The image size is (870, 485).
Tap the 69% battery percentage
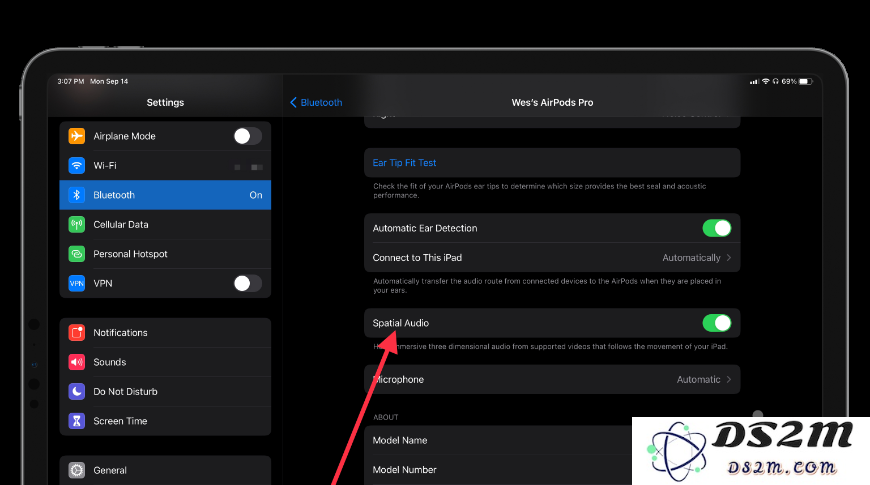[x=789, y=81]
